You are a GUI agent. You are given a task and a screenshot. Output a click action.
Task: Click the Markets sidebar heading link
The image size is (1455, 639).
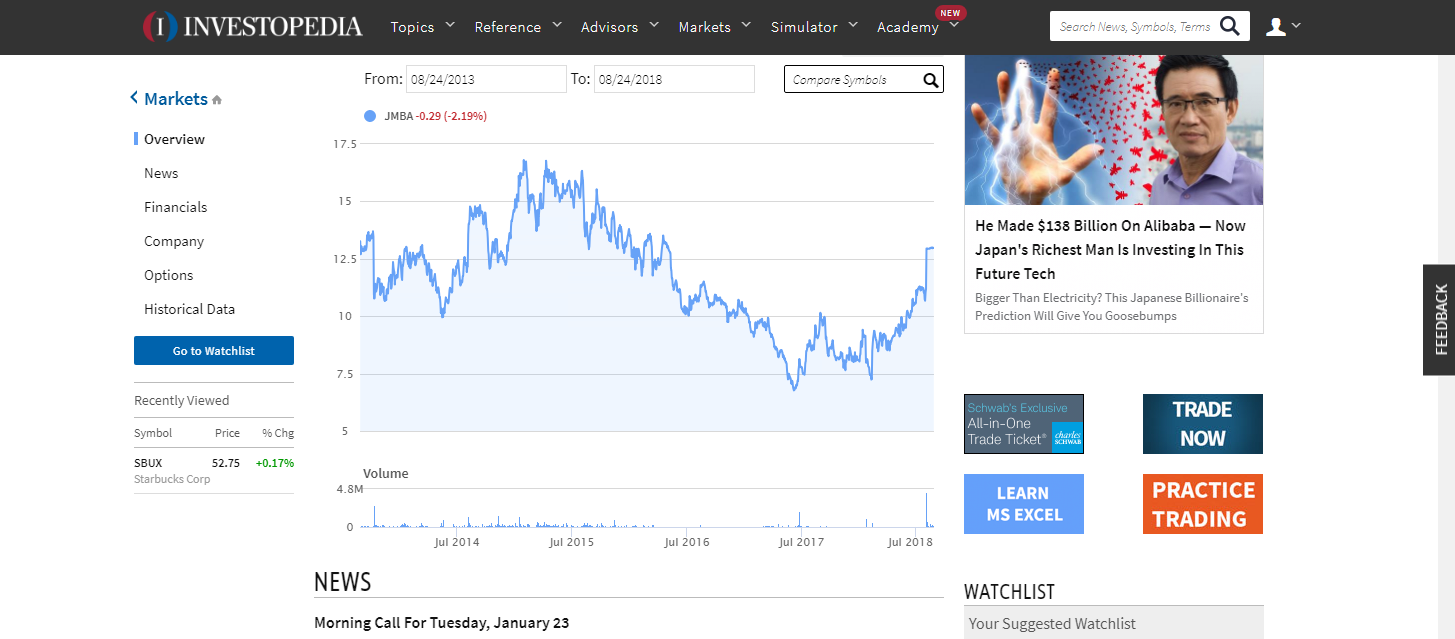point(176,98)
